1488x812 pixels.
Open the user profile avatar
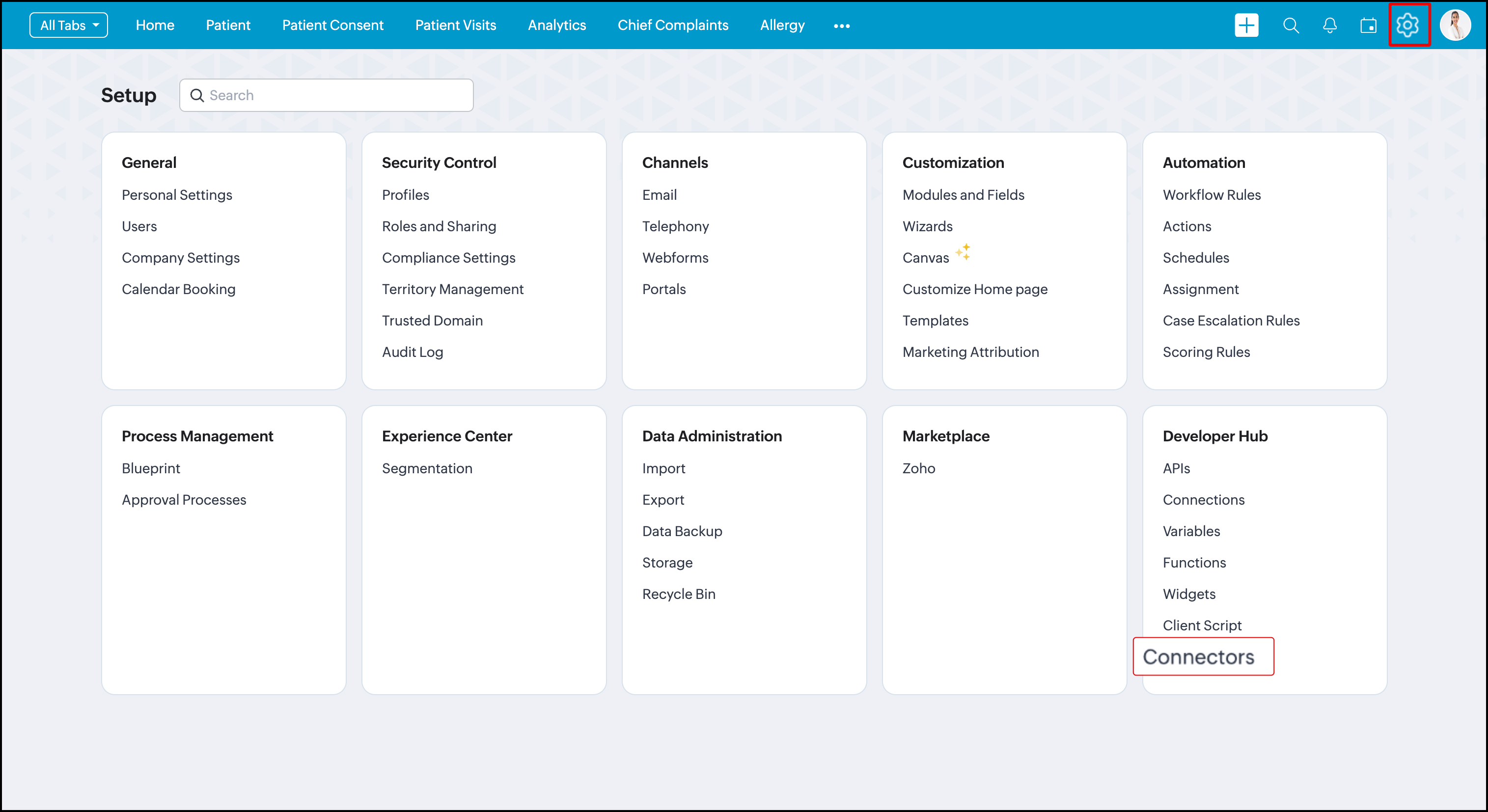point(1455,26)
